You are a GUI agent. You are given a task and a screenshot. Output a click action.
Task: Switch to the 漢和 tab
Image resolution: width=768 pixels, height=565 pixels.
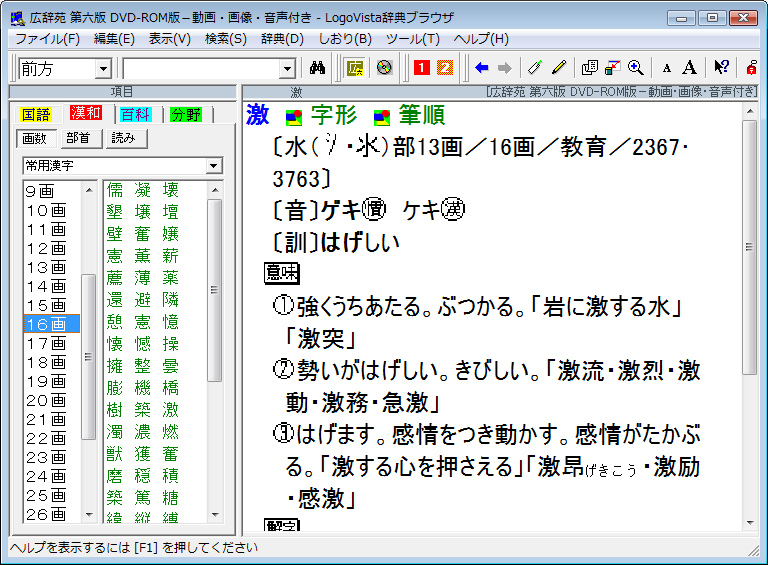(x=86, y=113)
